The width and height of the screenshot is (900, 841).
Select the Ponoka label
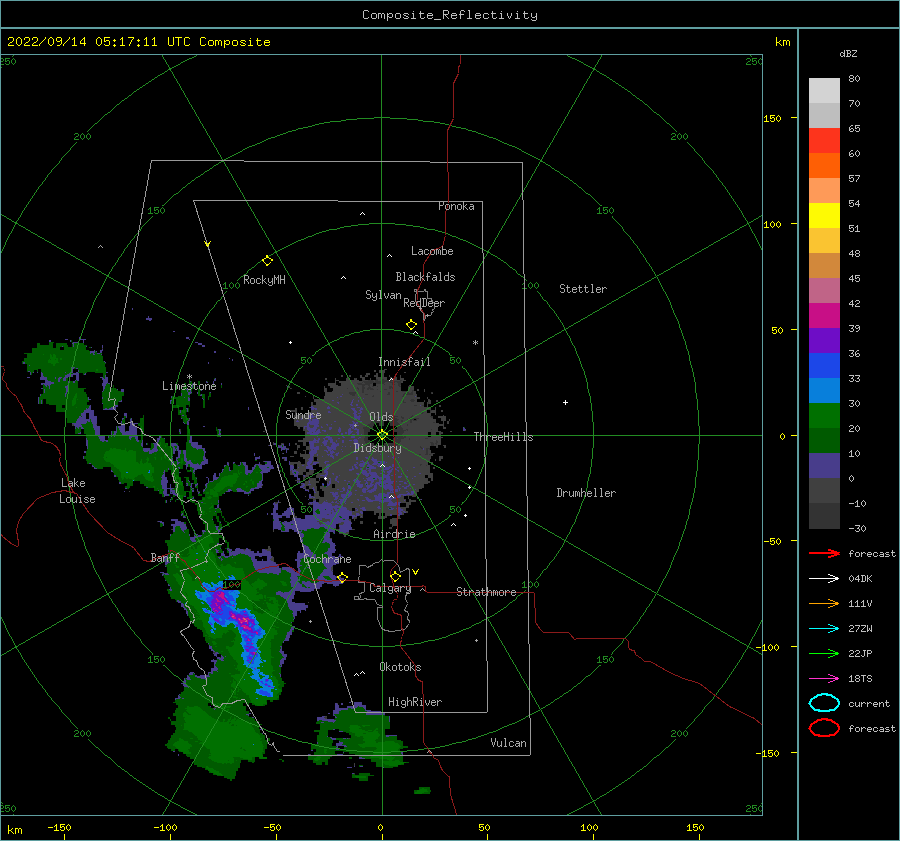point(456,207)
